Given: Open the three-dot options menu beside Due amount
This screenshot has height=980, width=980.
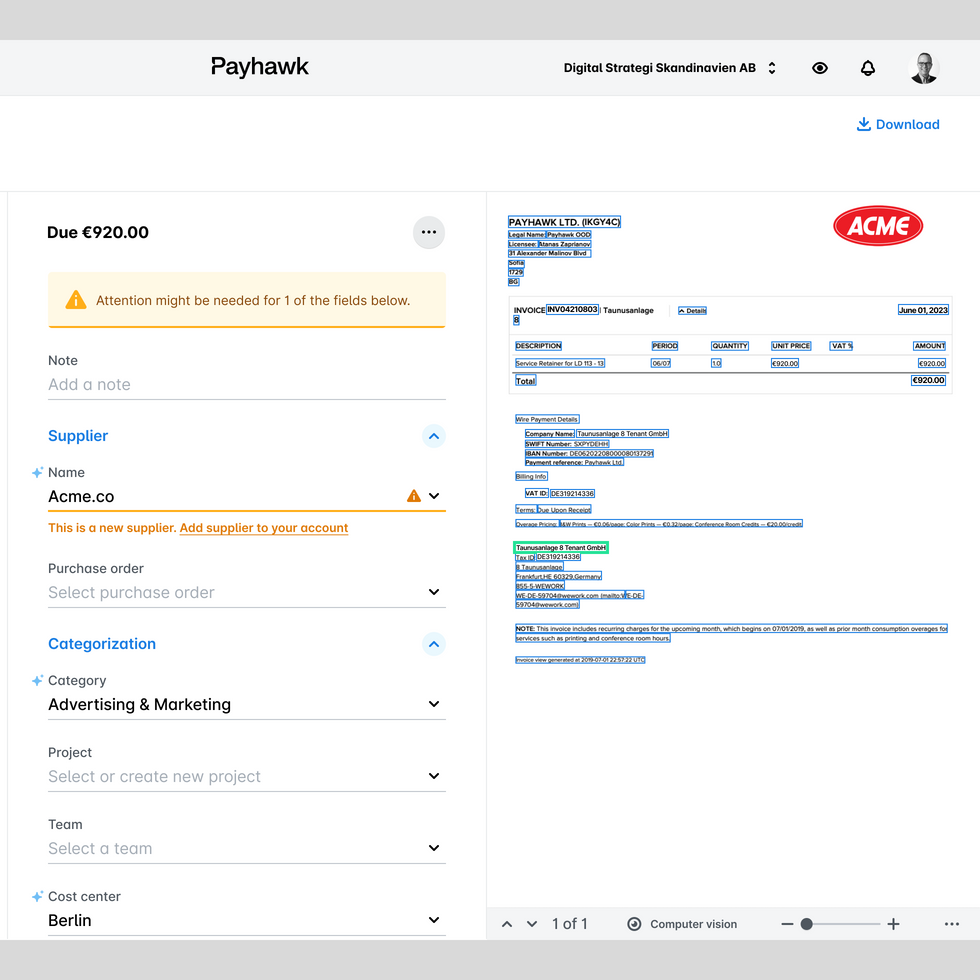Looking at the screenshot, I should click(x=429, y=232).
